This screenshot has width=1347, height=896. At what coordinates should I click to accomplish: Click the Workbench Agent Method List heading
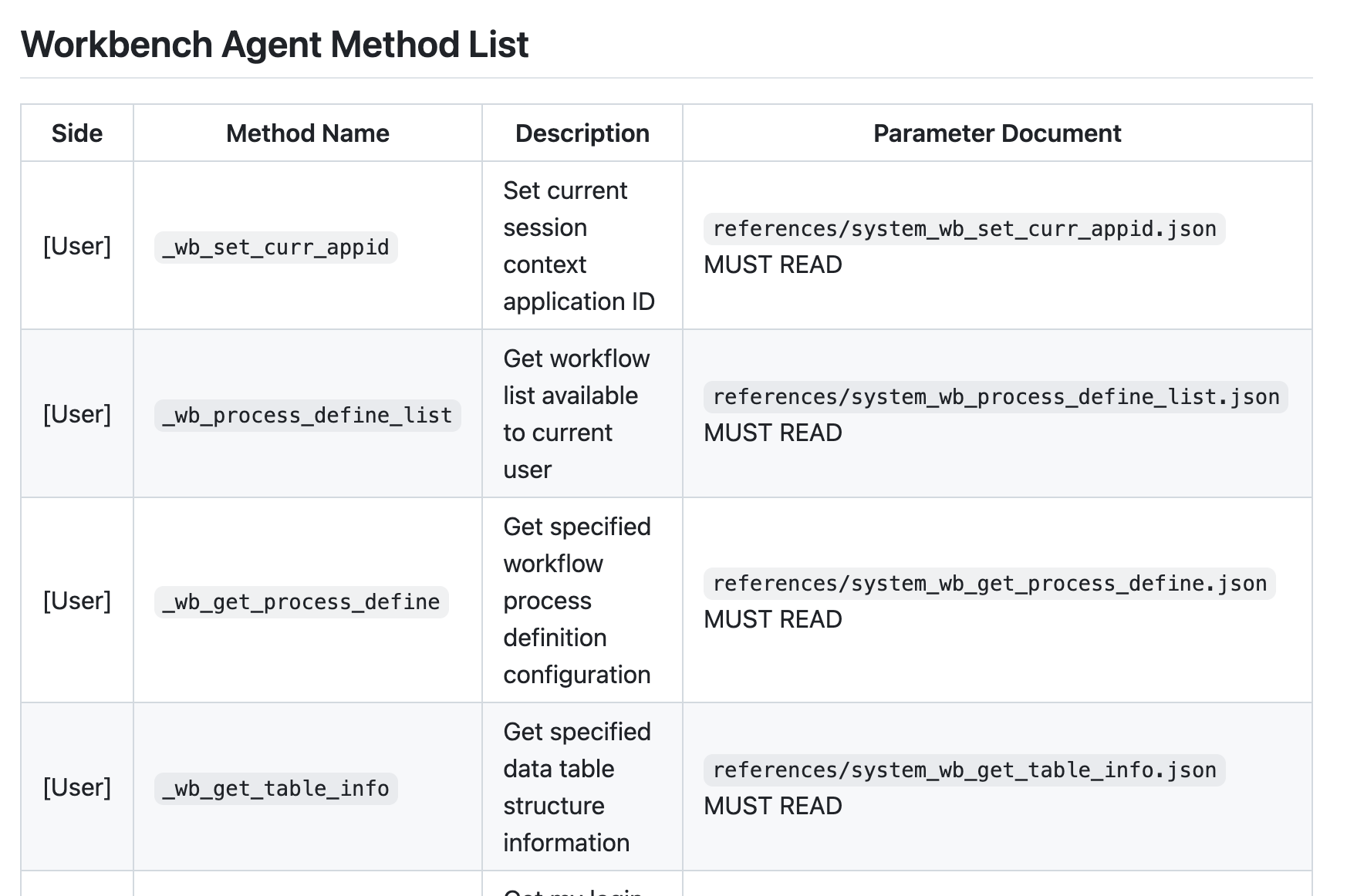pyautogui.click(x=275, y=45)
